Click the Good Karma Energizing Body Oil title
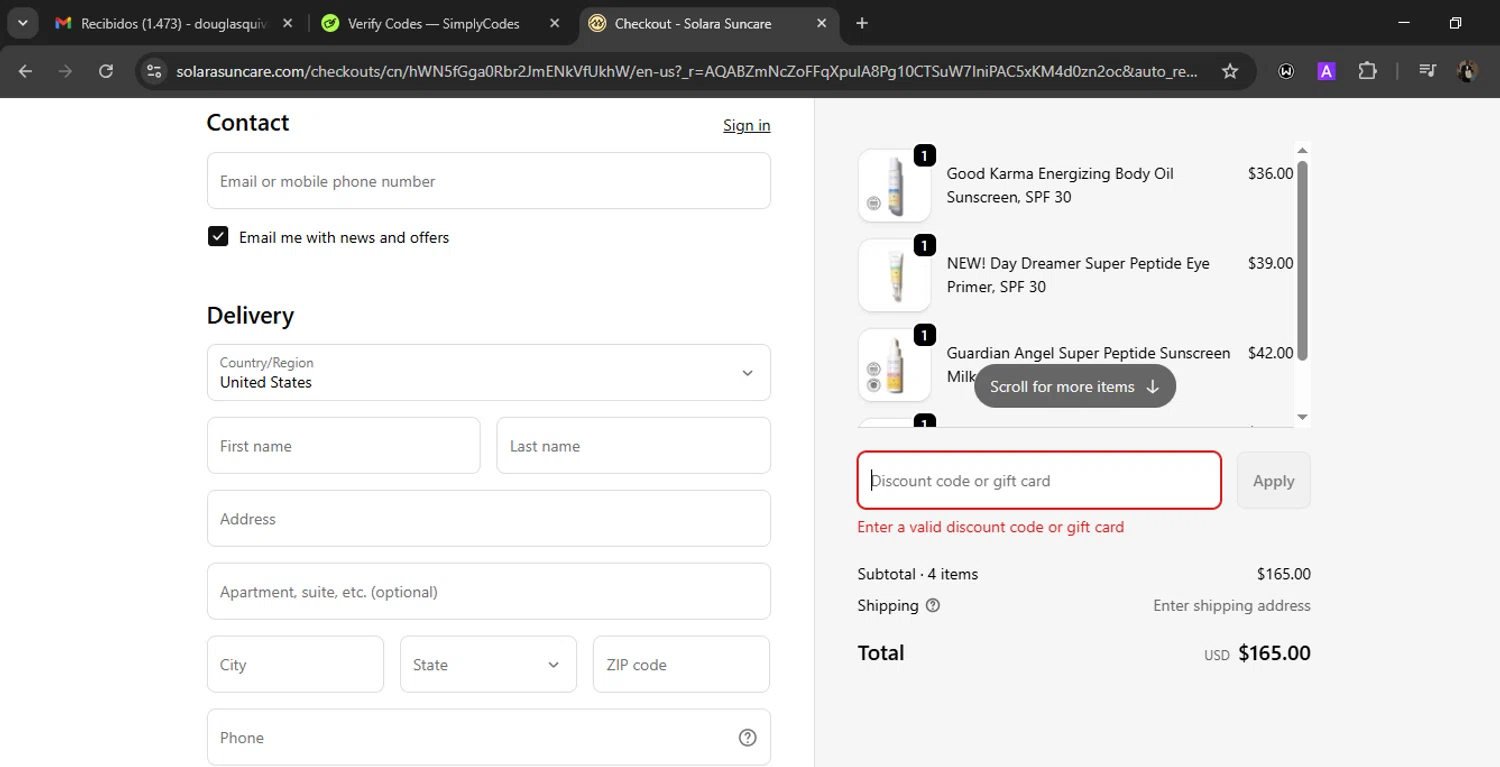The image size is (1500, 767). 1060,185
